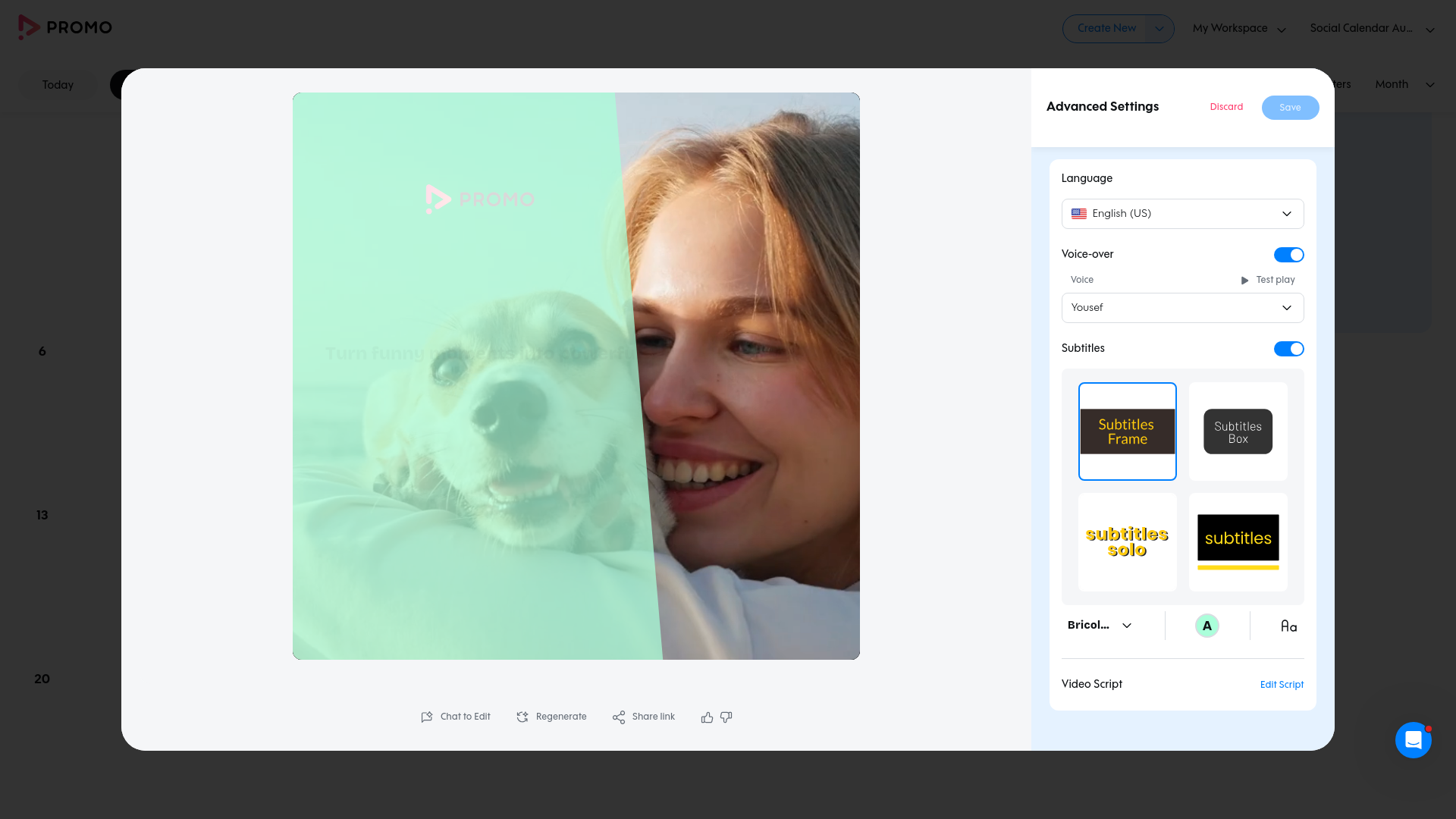Click the calendar date 6
This screenshot has width=1456, height=819.
pyautogui.click(x=42, y=352)
